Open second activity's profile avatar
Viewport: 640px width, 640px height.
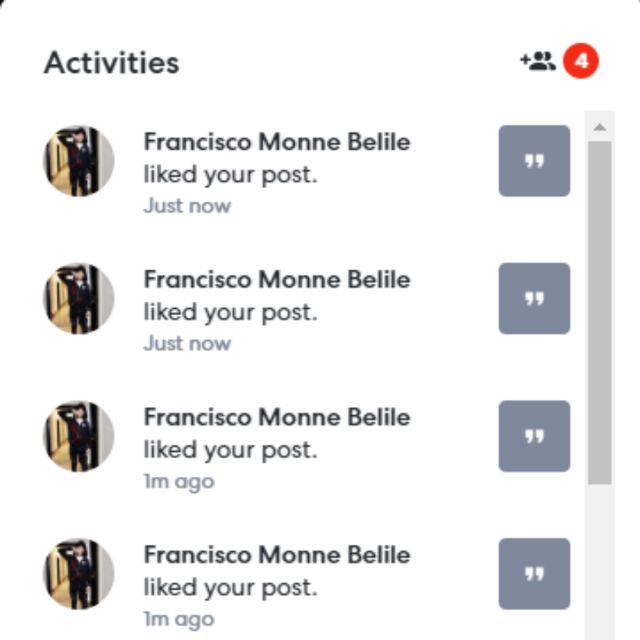tap(79, 298)
